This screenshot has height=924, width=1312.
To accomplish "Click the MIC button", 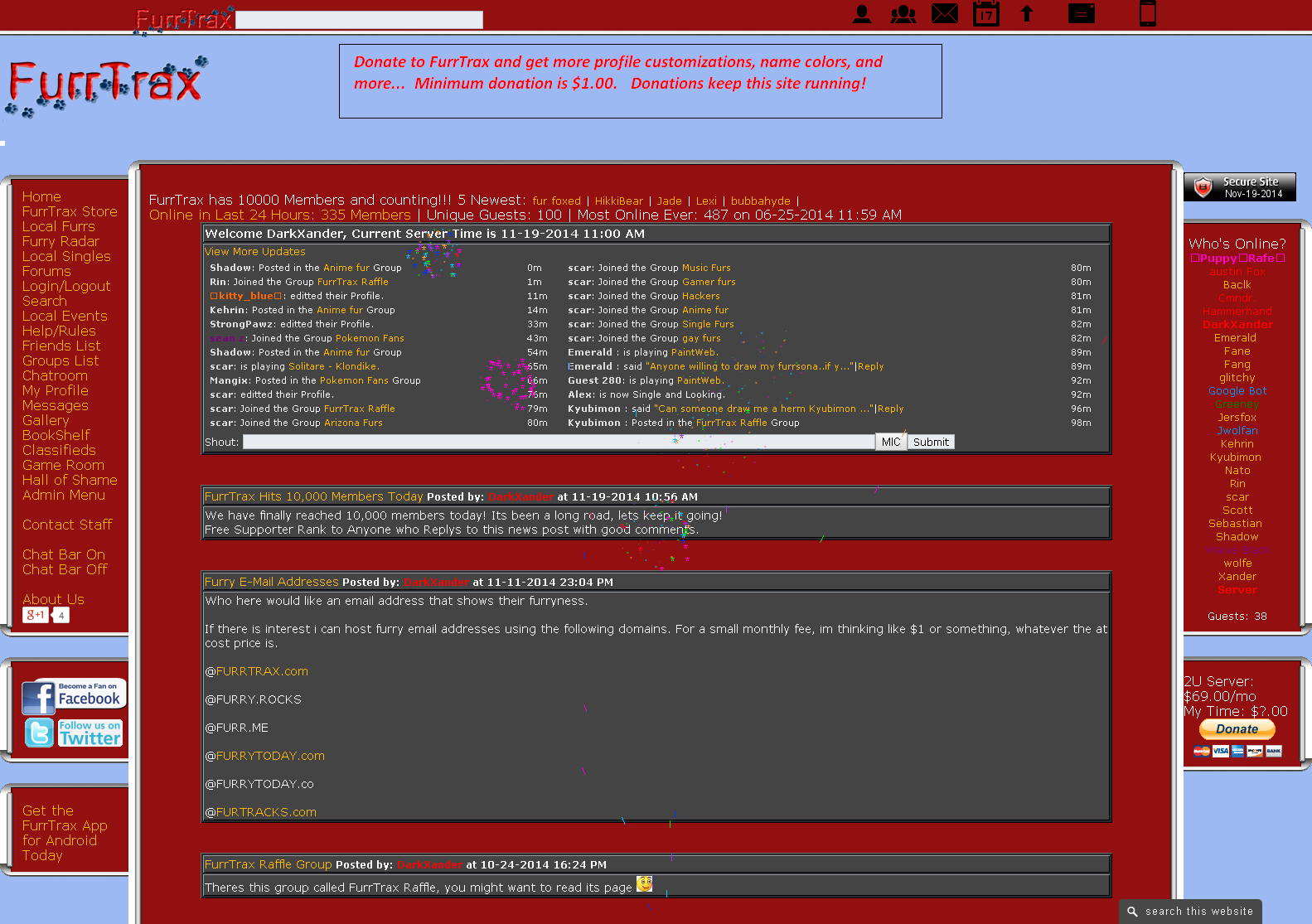I will click(x=891, y=442).
